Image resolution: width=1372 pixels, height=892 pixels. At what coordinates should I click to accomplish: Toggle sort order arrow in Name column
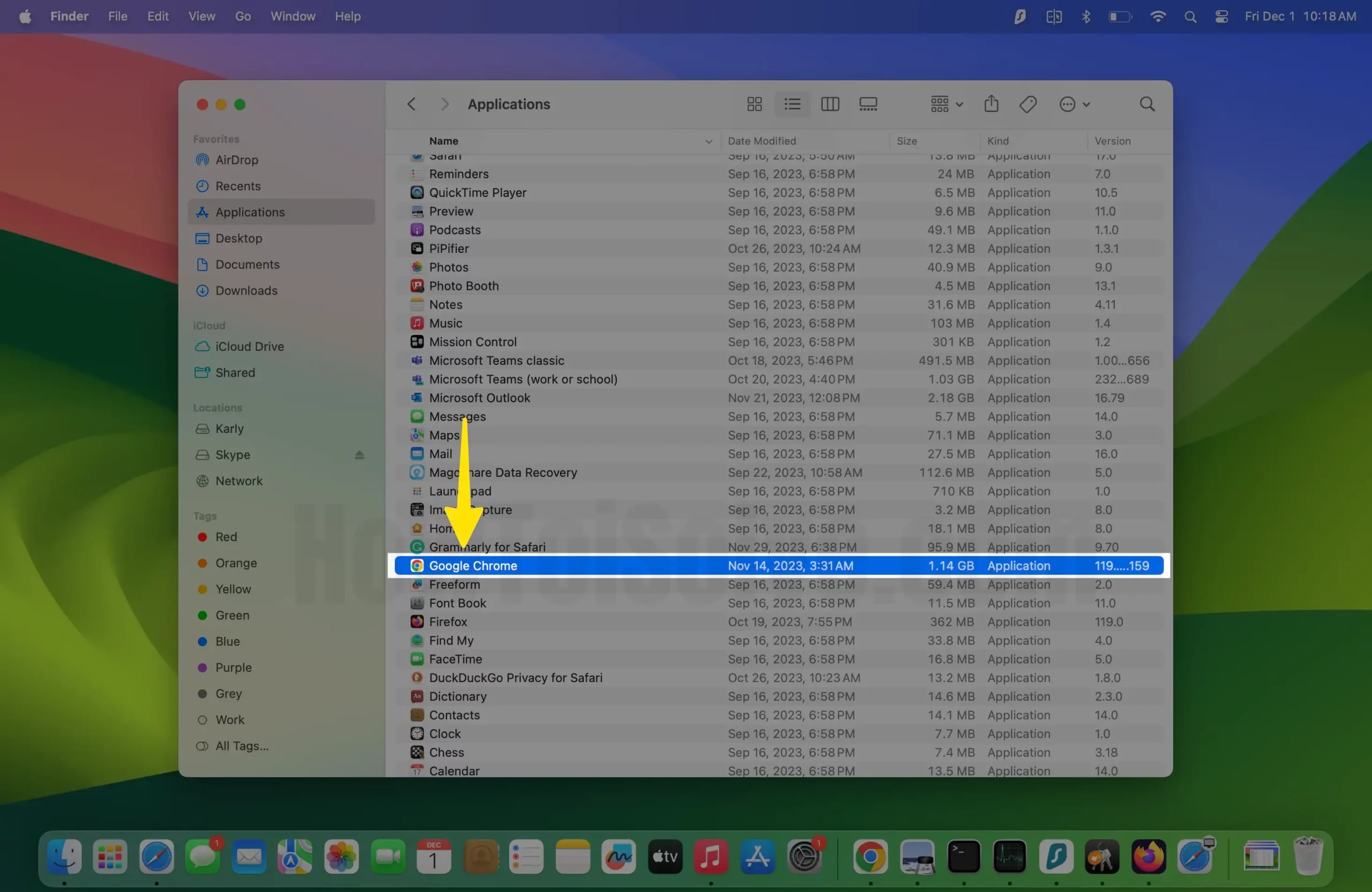point(709,141)
